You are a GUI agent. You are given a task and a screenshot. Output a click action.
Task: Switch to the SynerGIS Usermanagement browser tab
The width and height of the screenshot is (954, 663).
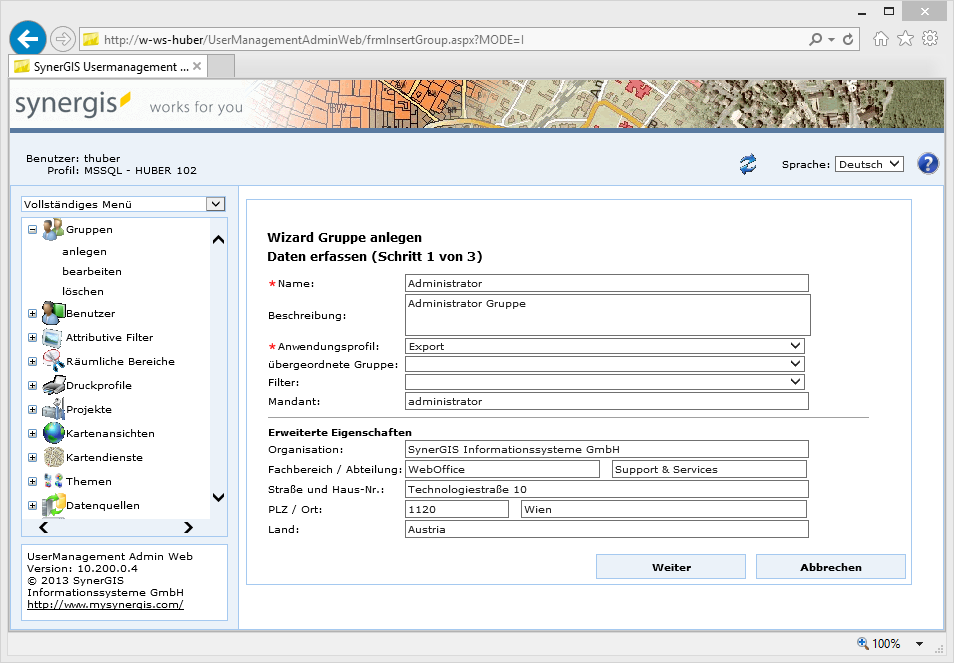click(100, 66)
